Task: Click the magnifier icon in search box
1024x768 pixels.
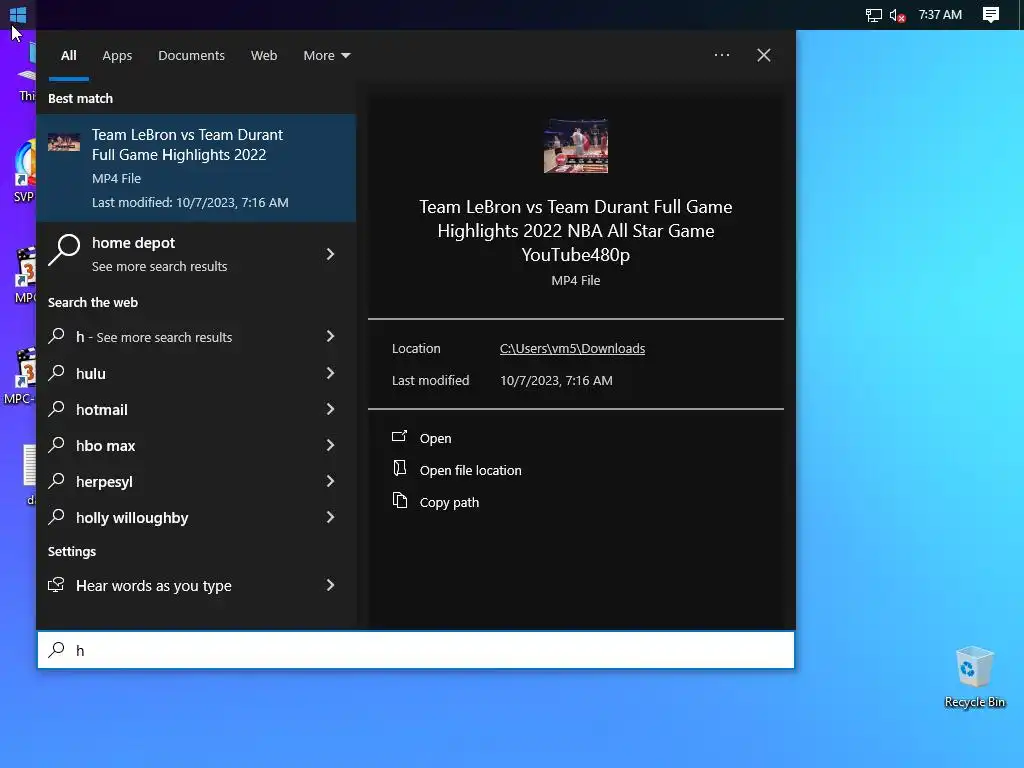Action: [57, 649]
